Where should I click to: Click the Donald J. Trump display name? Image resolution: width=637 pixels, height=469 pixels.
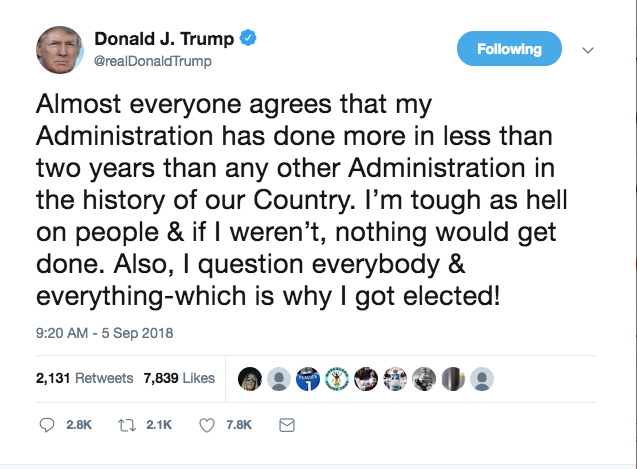[x=164, y=39]
